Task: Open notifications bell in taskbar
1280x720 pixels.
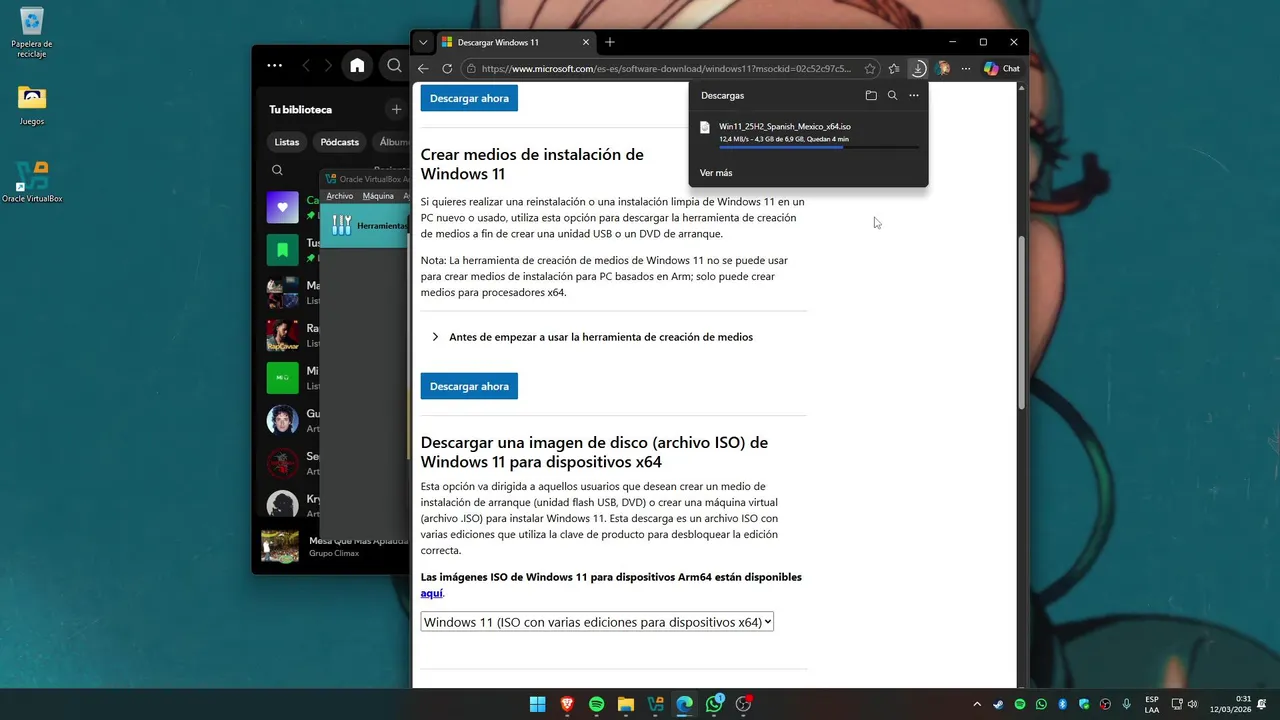Action: (x=1262, y=704)
